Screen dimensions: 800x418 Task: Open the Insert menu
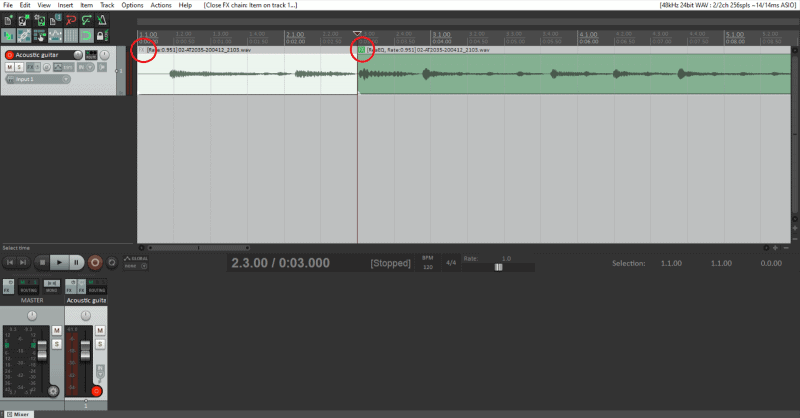click(65, 5)
